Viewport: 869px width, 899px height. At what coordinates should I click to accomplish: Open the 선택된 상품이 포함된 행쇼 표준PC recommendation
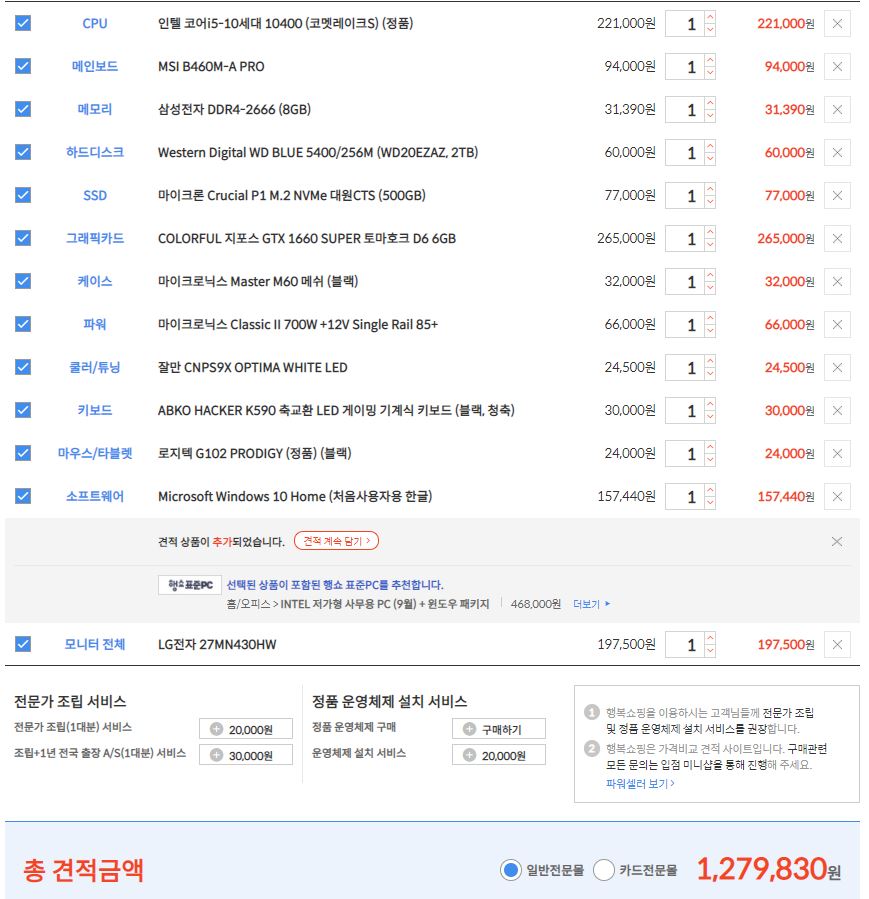(335, 585)
